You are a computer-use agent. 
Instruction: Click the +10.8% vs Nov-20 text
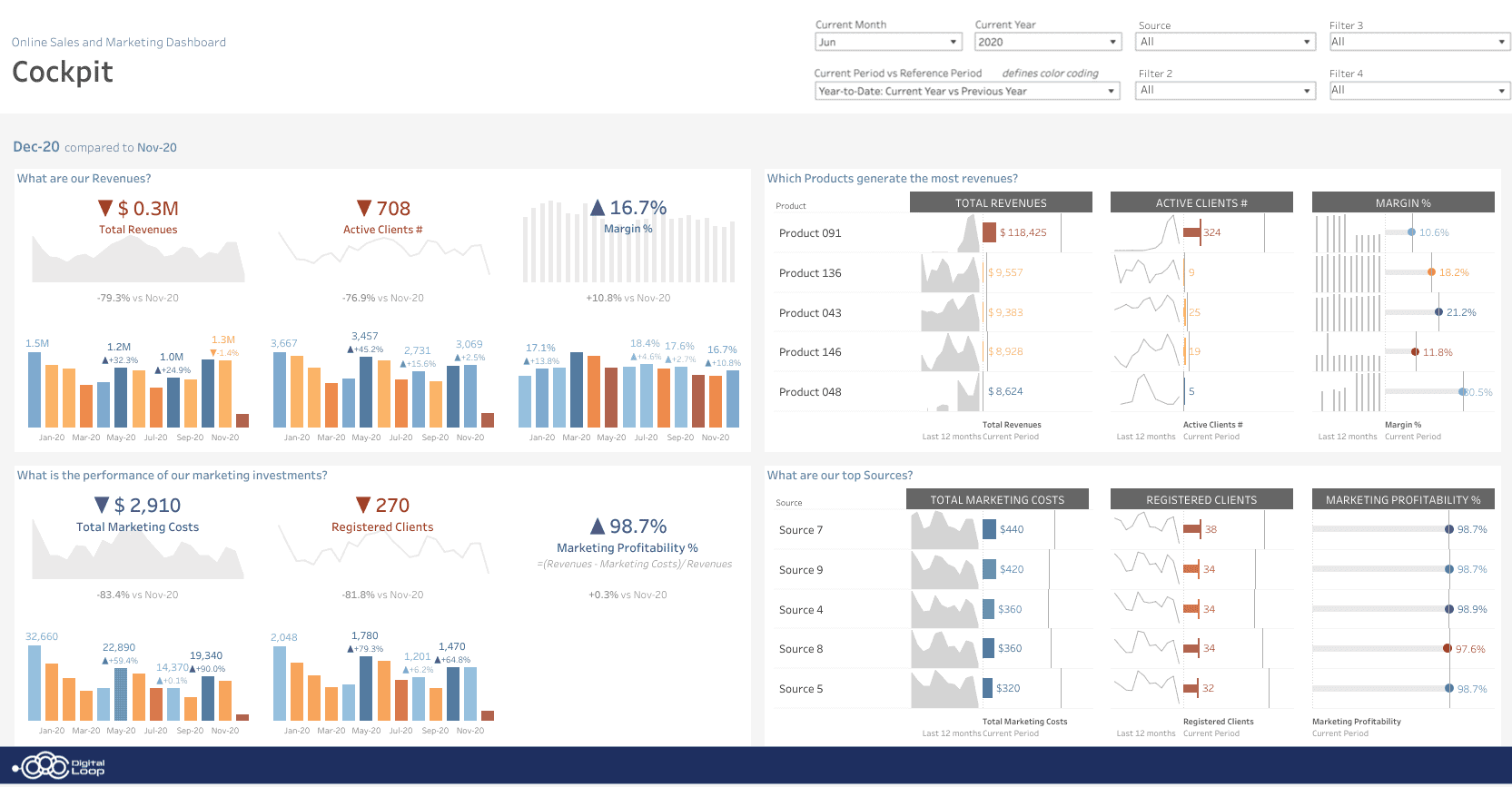coord(628,298)
